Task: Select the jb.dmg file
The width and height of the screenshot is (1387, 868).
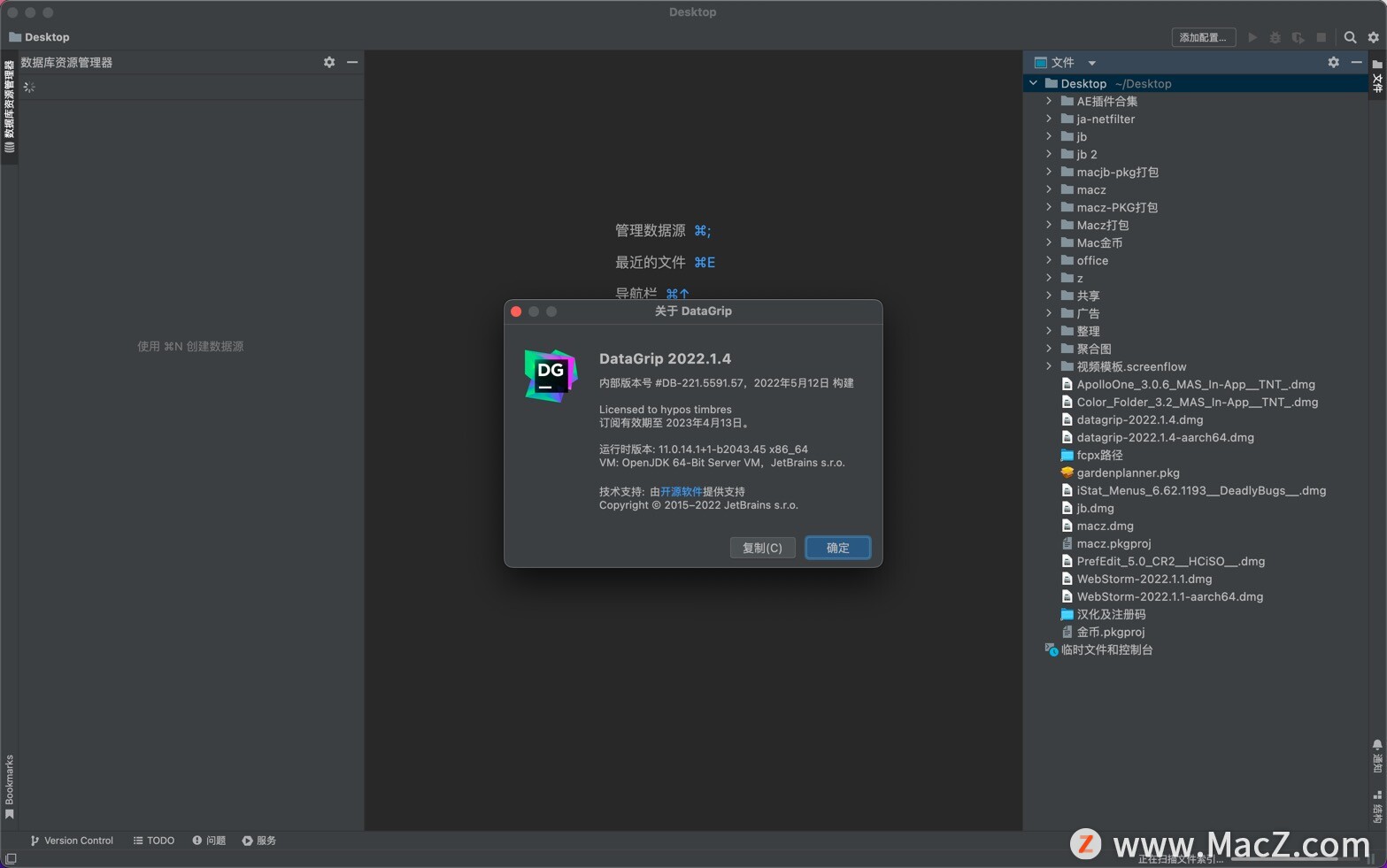Action: tap(1088, 508)
